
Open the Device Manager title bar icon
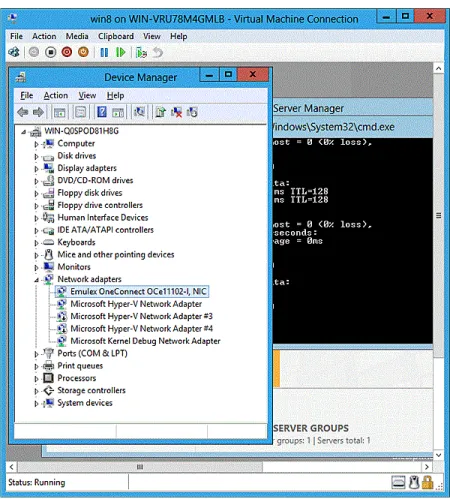[x=21, y=77]
